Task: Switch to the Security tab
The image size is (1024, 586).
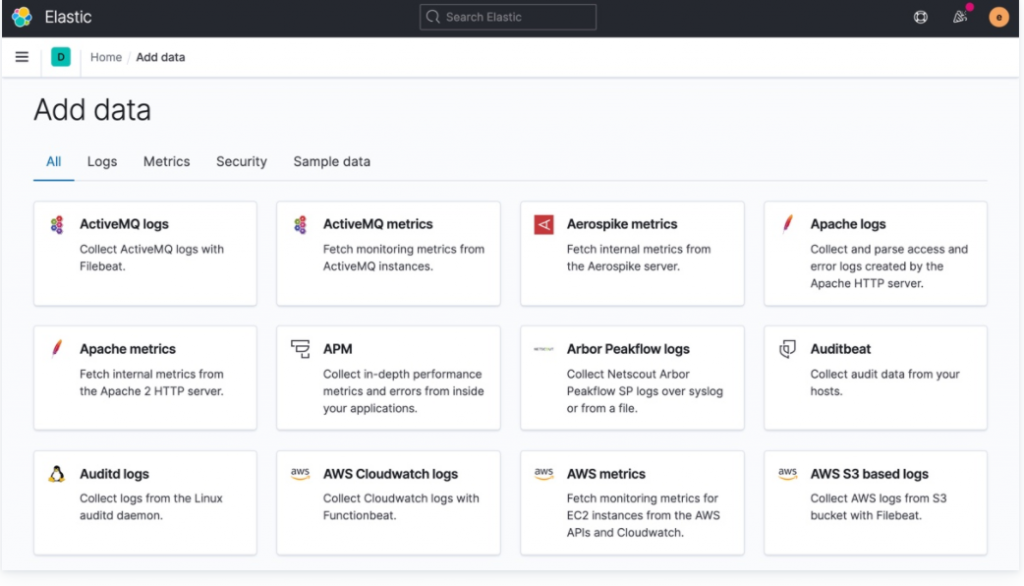Action: 242,161
